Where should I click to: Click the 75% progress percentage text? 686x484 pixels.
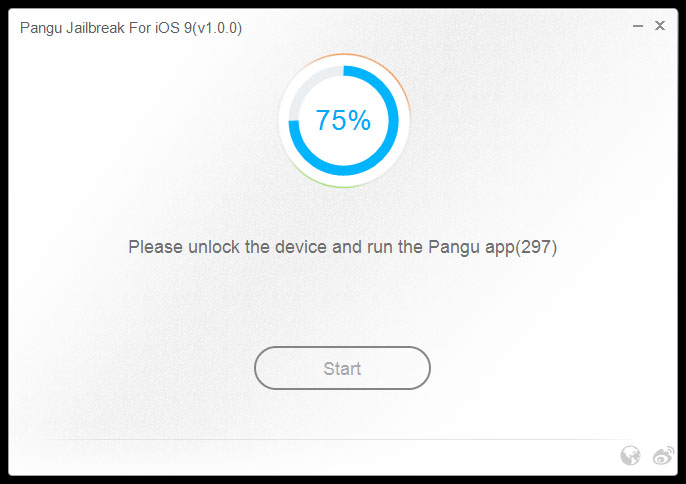pyautogui.click(x=343, y=121)
